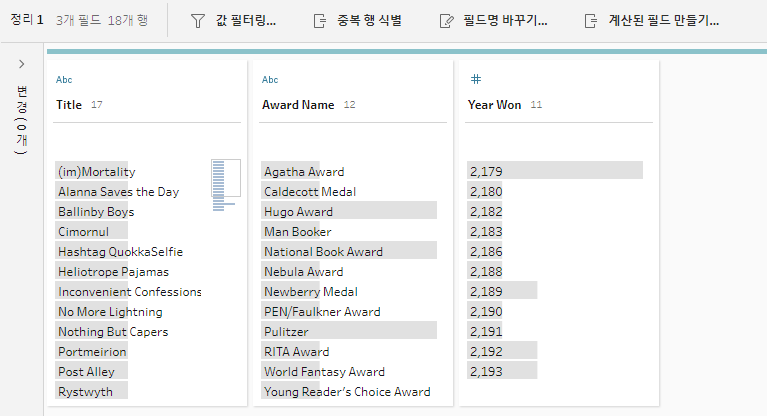Select the 2,186 year value
The image size is (767, 416).
[486, 252]
